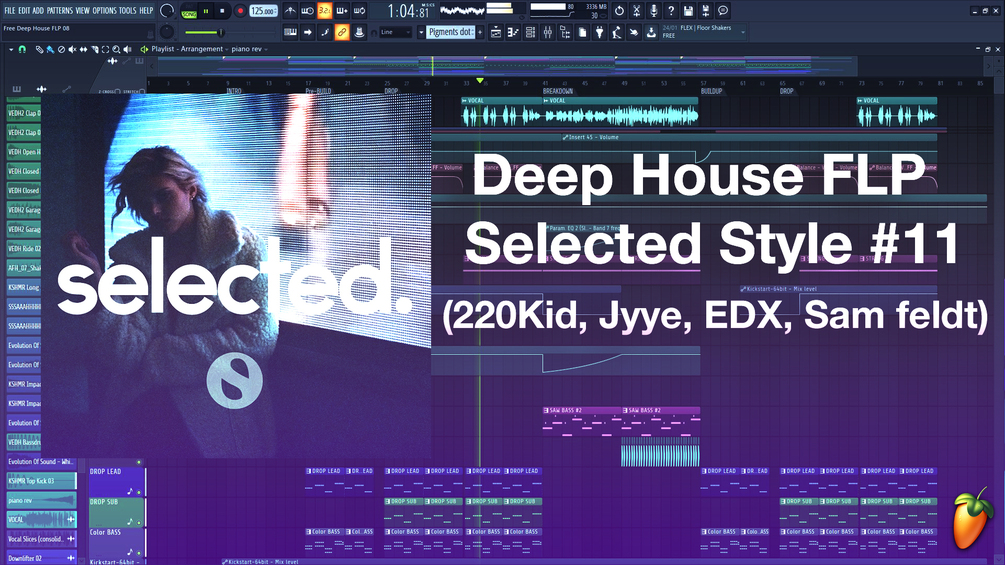Open the ADD menu

[x=38, y=11]
